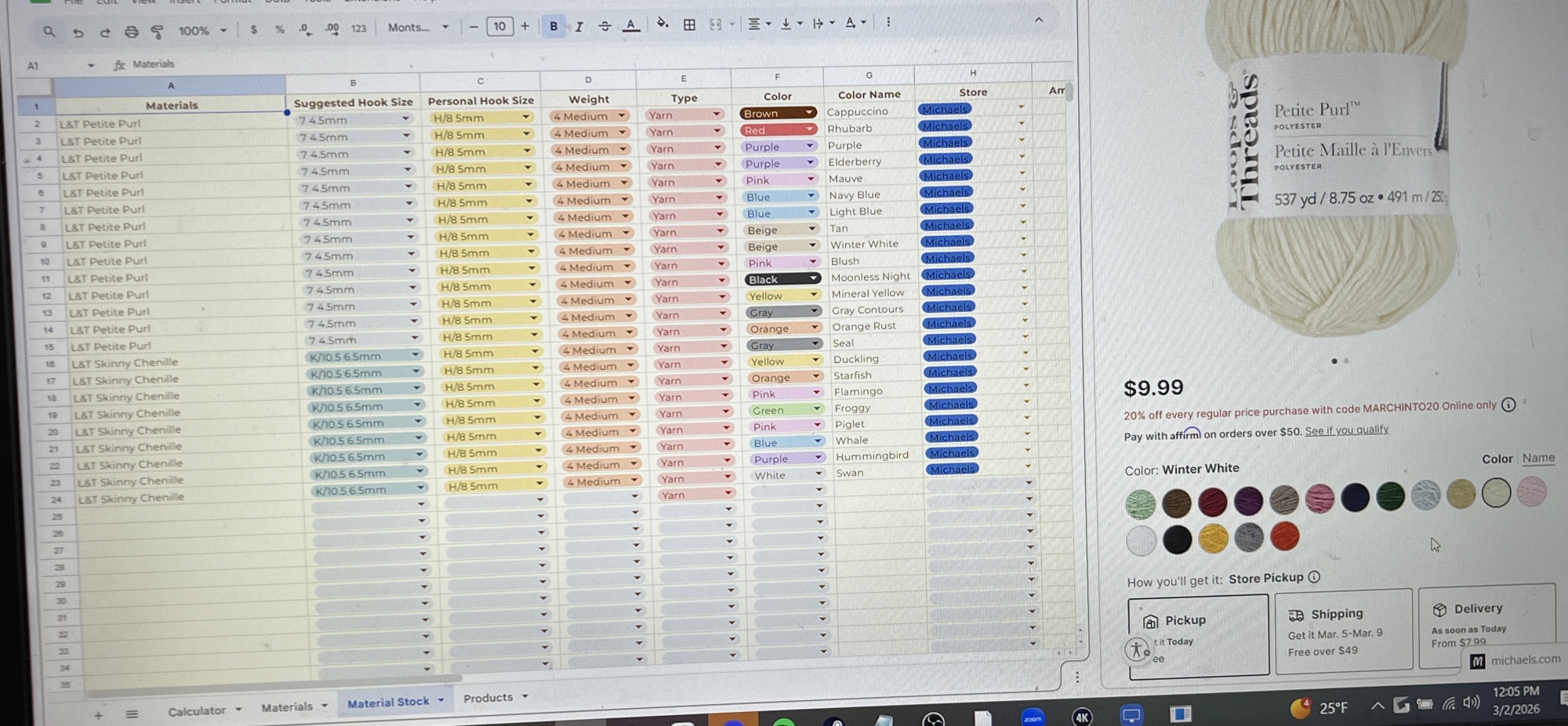Toggle bold formatting button
This screenshot has width=1568, height=726.
554,27
